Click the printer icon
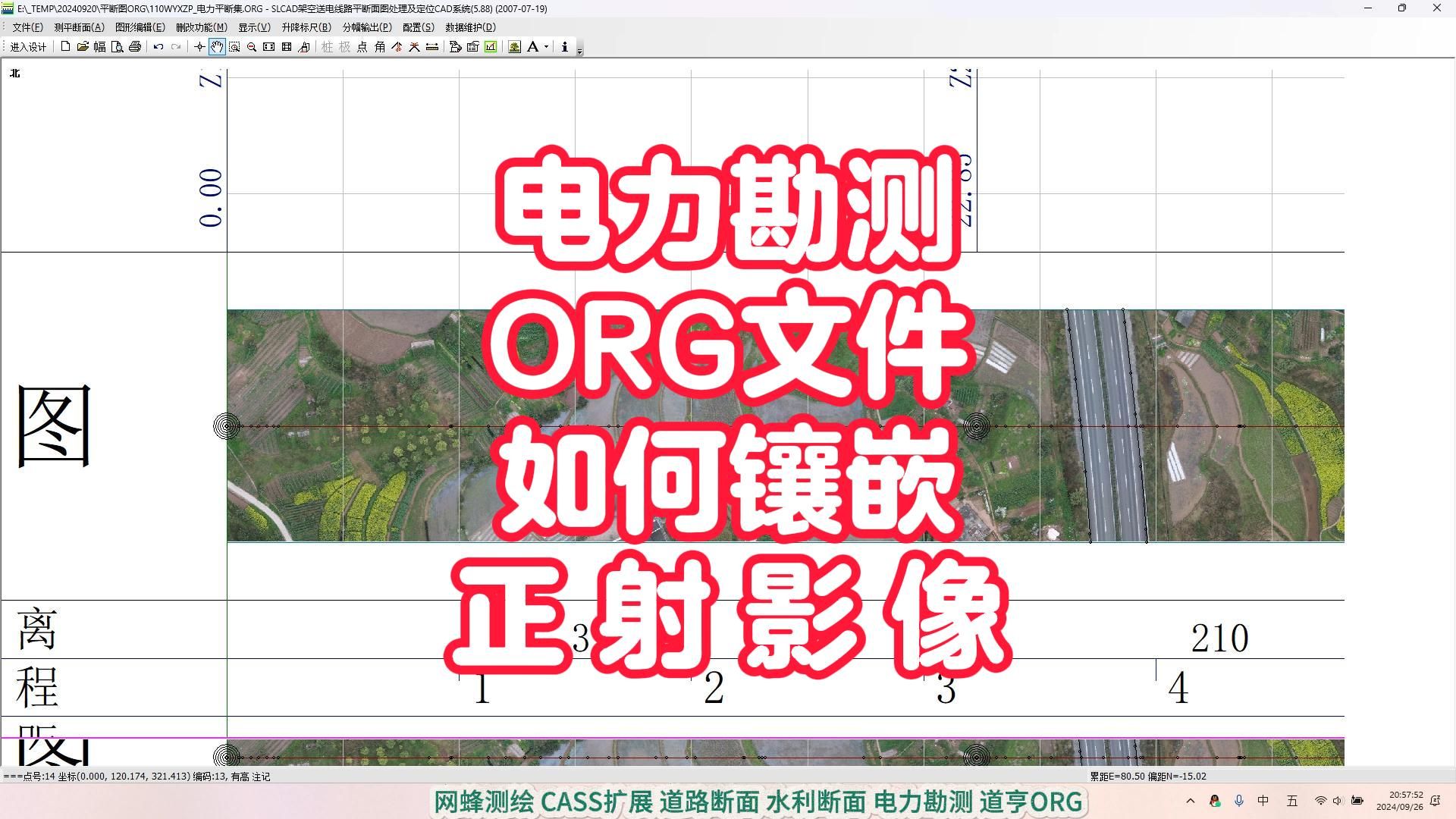 click(x=135, y=47)
